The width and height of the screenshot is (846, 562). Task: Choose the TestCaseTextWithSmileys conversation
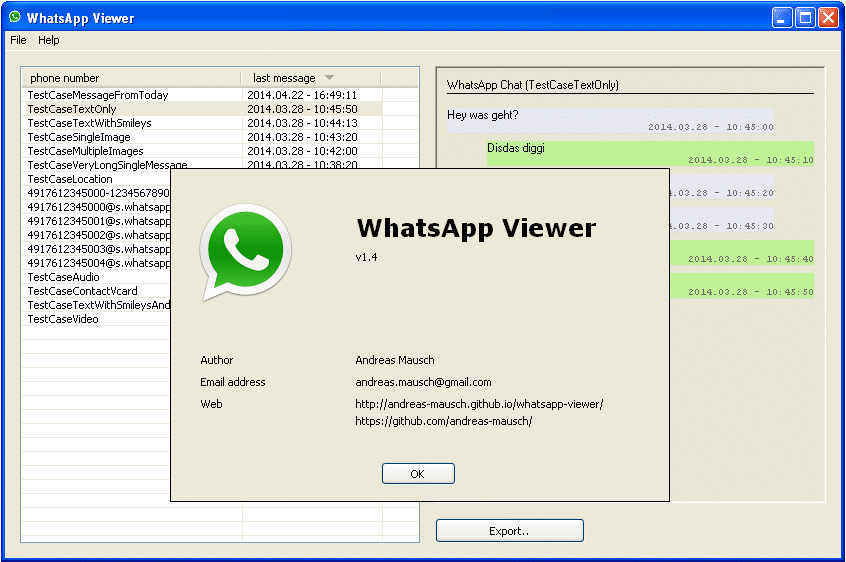89,123
